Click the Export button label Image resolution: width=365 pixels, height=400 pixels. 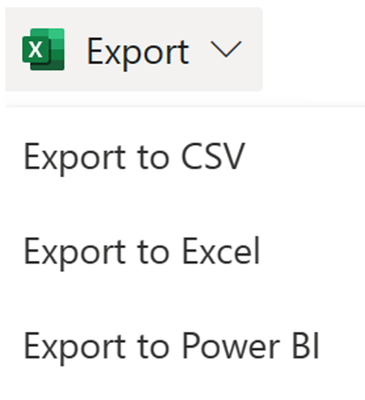(138, 52)
